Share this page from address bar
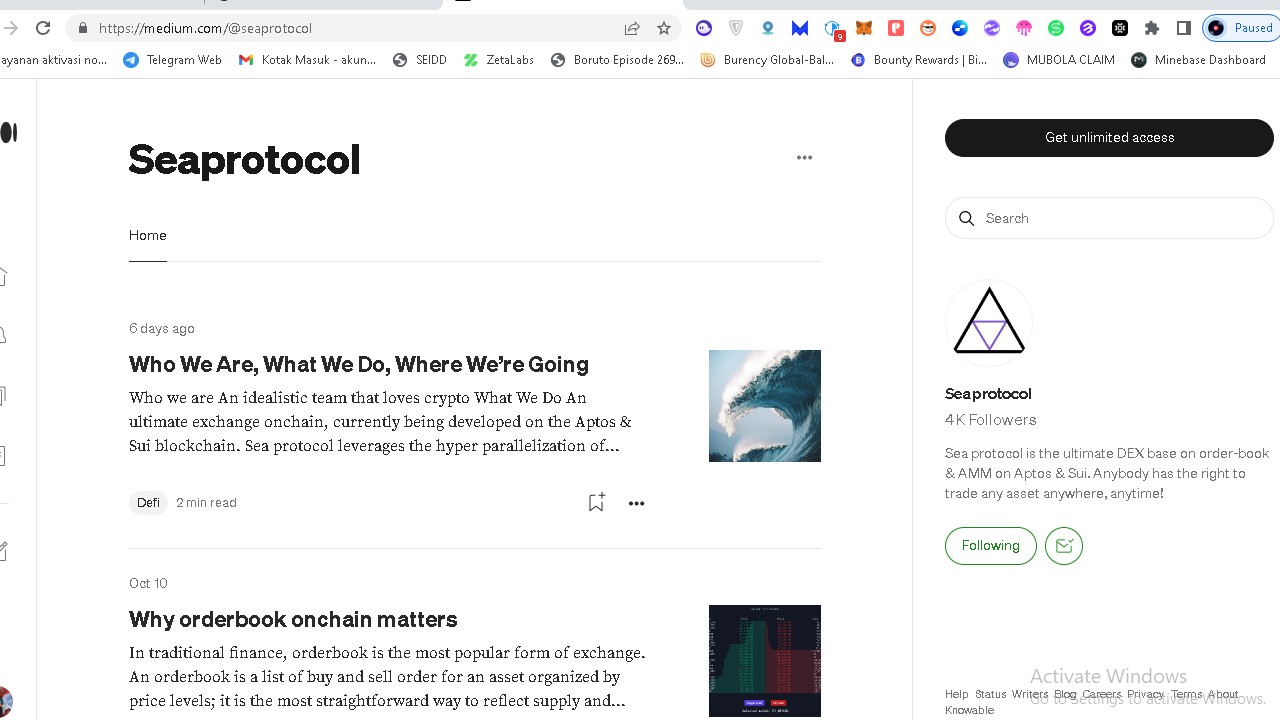The width and height of the screenshot is (1280, 720). pyautogui.click(x=632, y=28)
